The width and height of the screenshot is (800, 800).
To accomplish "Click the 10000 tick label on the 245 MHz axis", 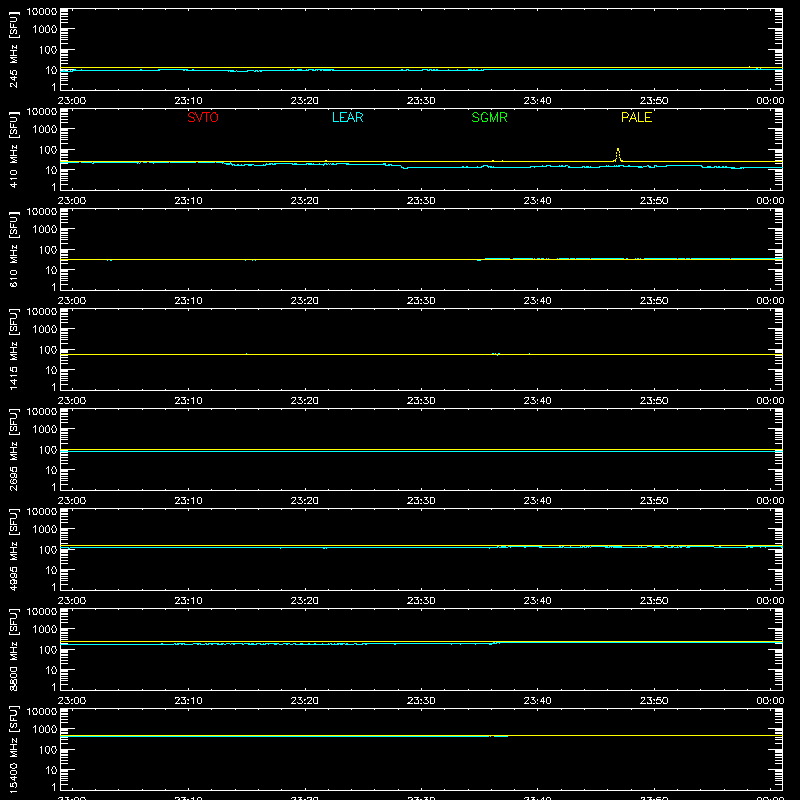I will pos(42,12).
